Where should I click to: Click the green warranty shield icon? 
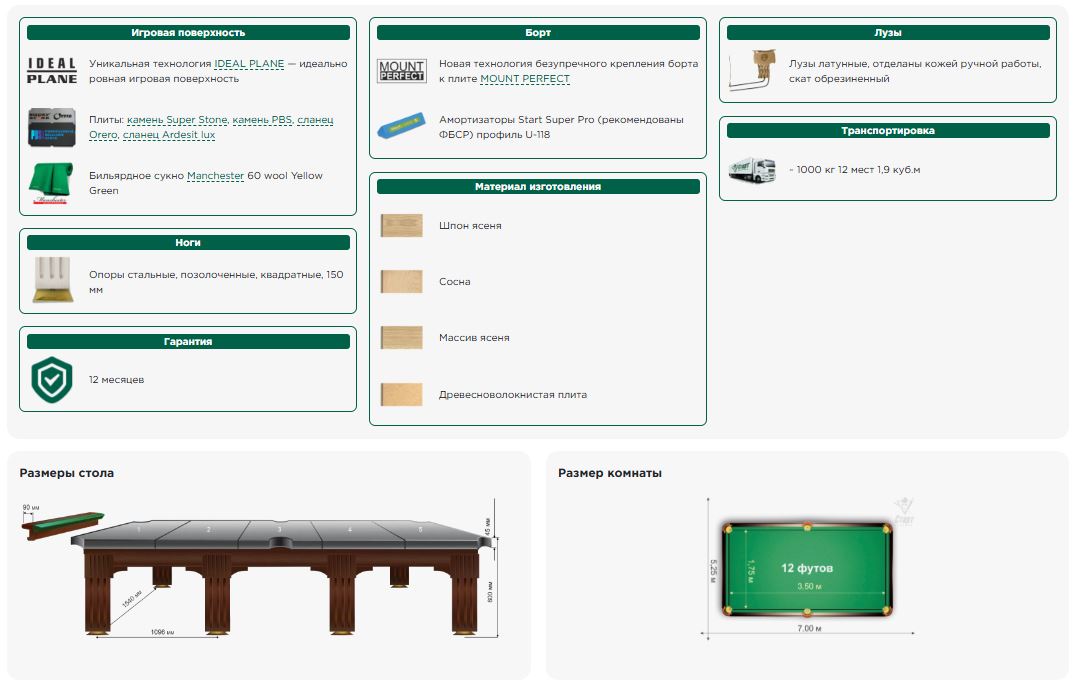click(x=51, y=380)
